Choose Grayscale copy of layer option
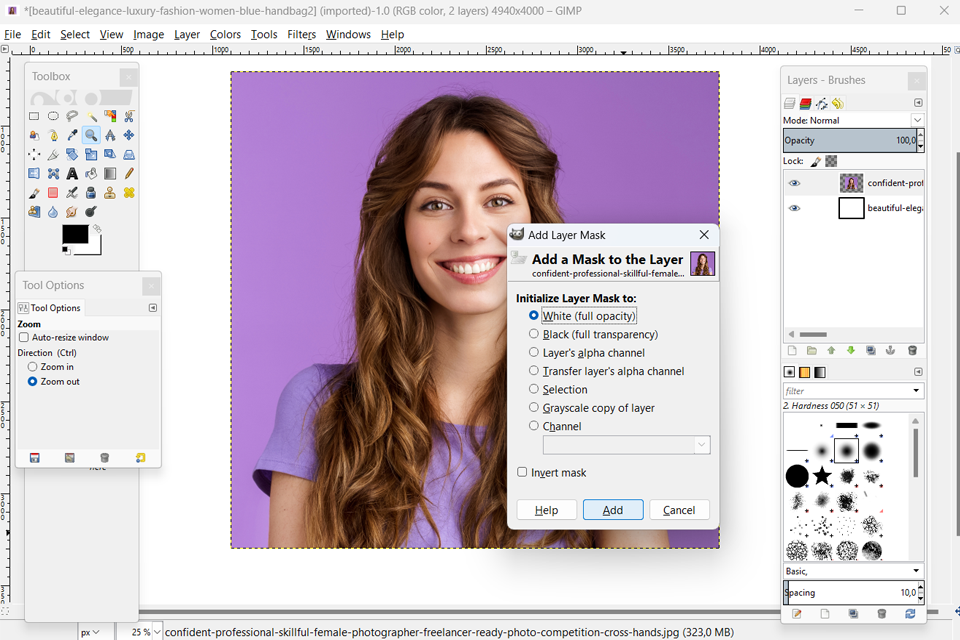 [x=534, y=407]
